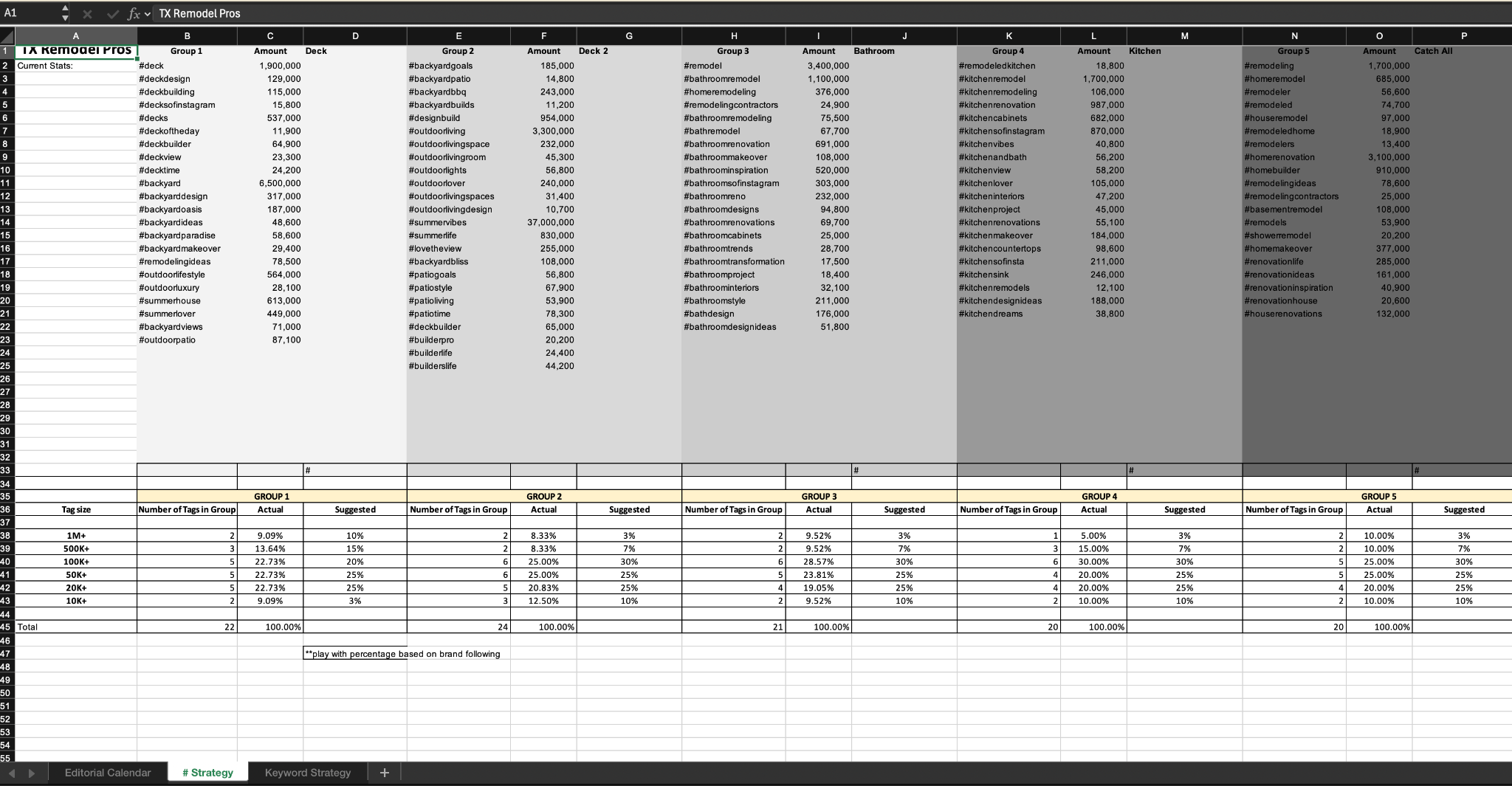
Task: Click the #kitchendreams cell
Action: [x=1008, y=314]
